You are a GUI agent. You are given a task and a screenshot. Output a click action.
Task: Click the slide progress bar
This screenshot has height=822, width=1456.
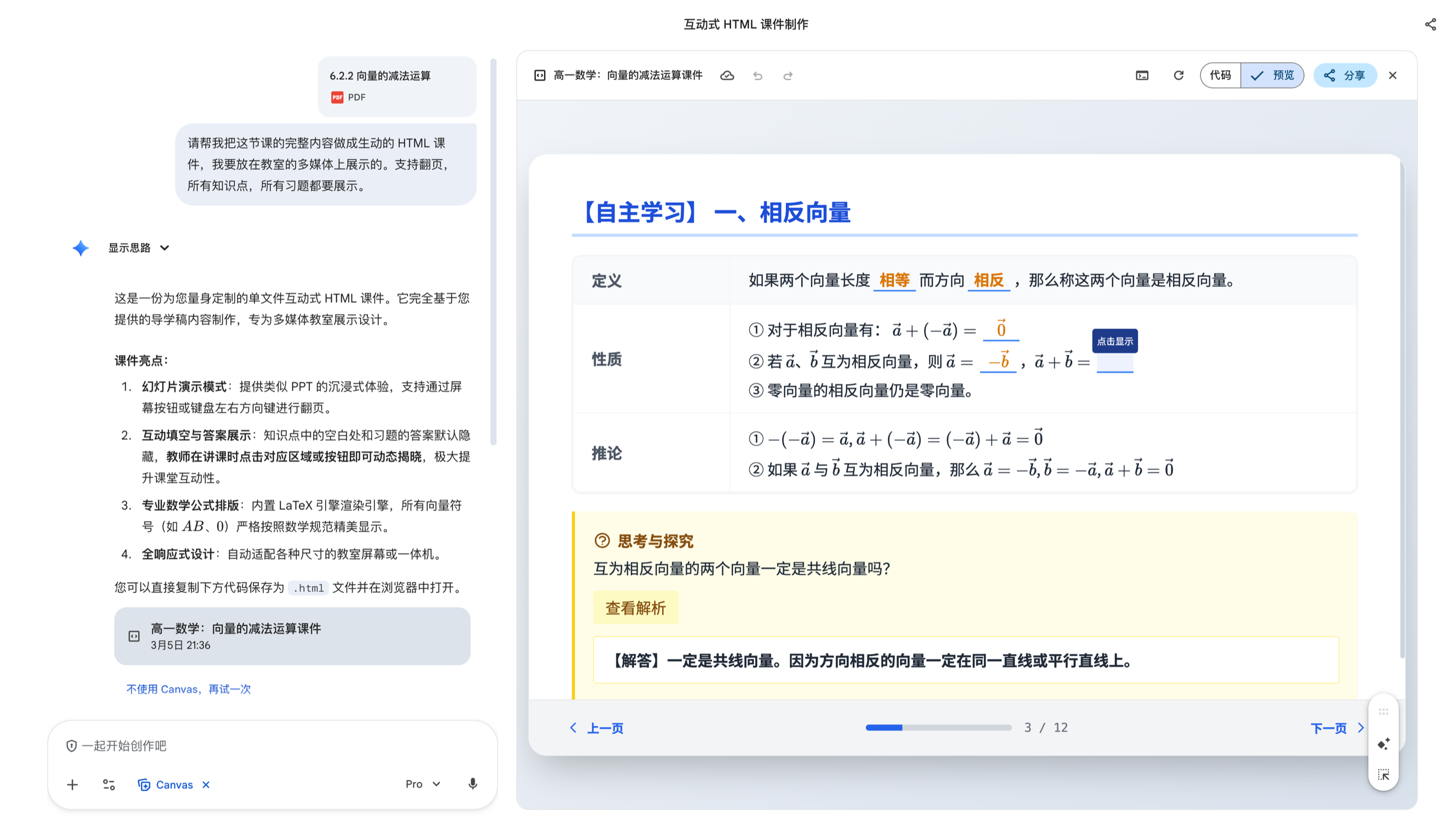[x=938, y=728]
